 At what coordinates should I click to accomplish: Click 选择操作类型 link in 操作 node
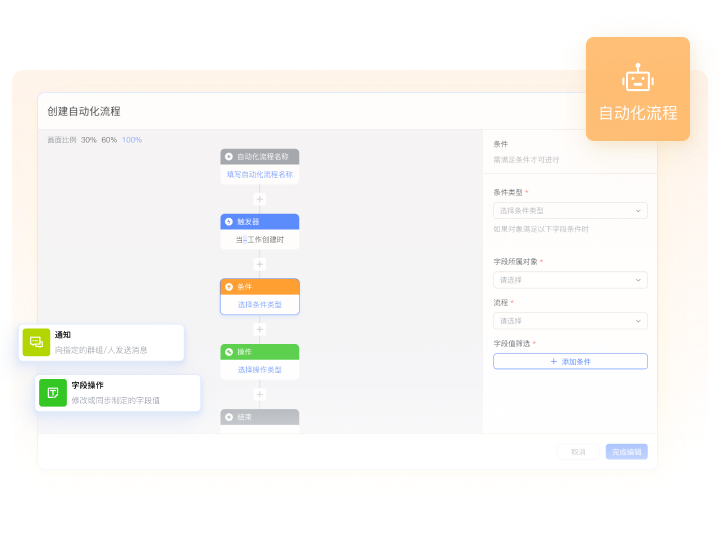[260, 370]
